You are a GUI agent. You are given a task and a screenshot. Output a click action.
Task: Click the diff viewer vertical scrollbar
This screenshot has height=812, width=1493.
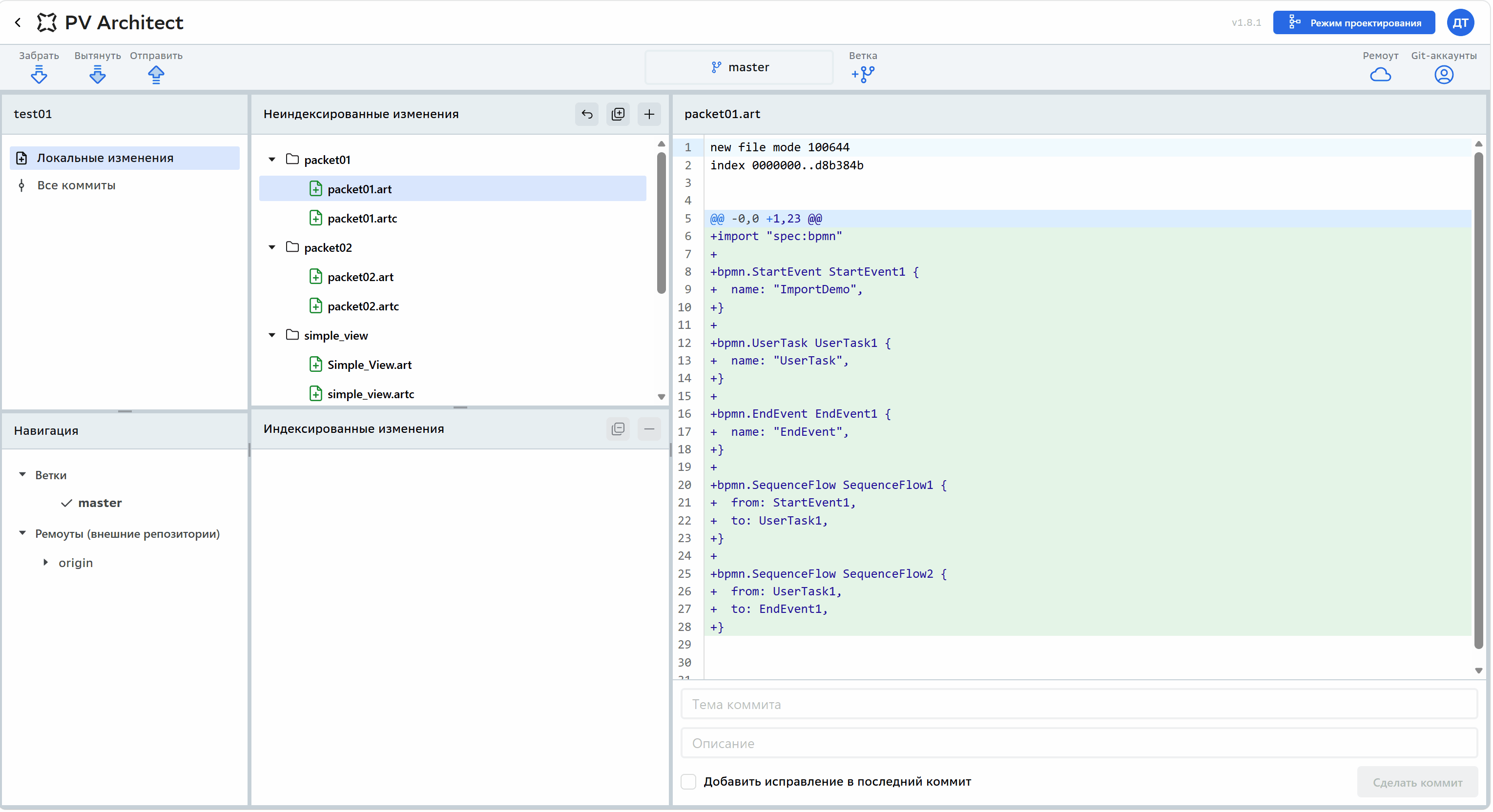click(1478, 400)
